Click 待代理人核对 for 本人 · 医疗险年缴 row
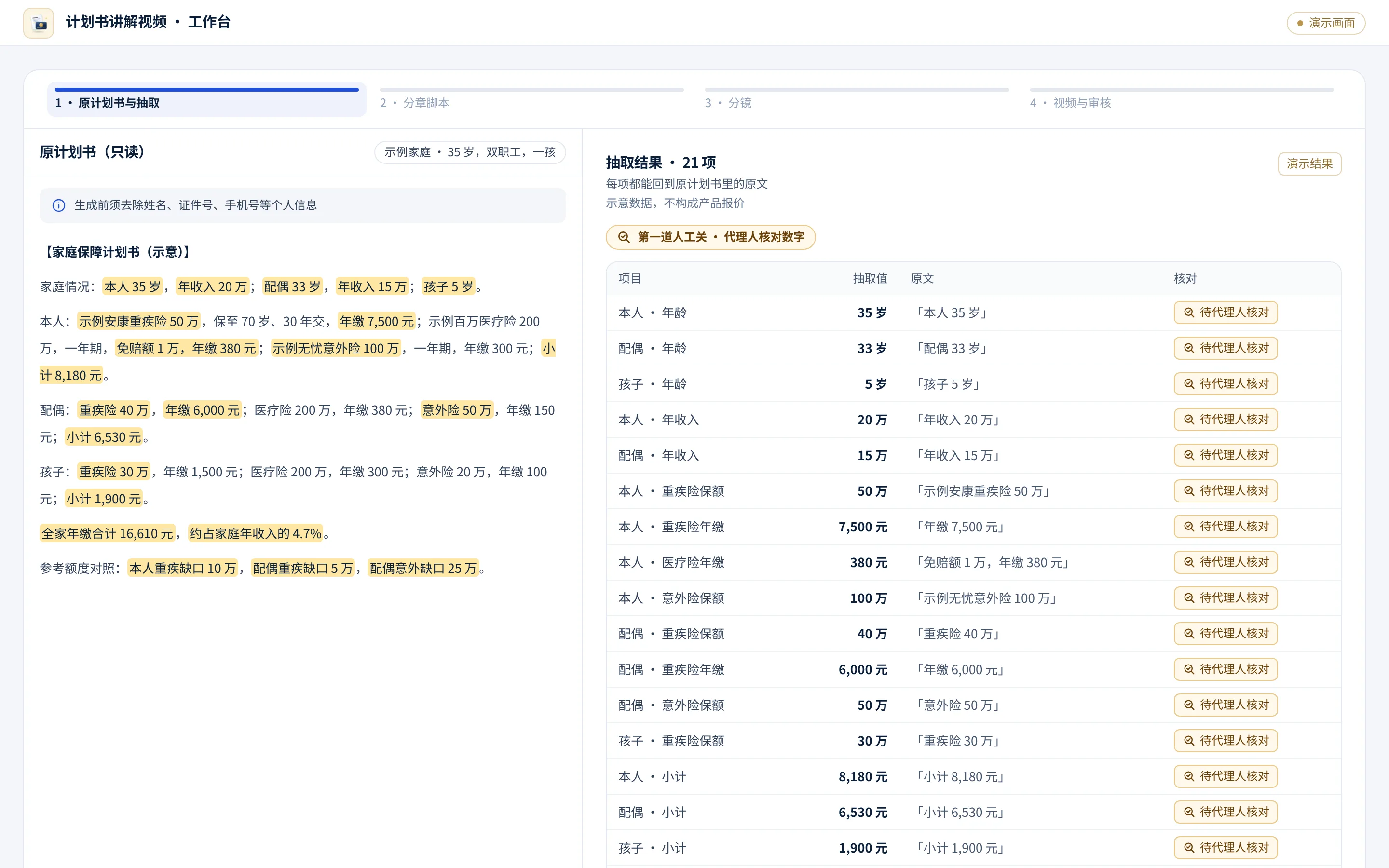This screenshot has width=1389, height=868. point(1226,562)
